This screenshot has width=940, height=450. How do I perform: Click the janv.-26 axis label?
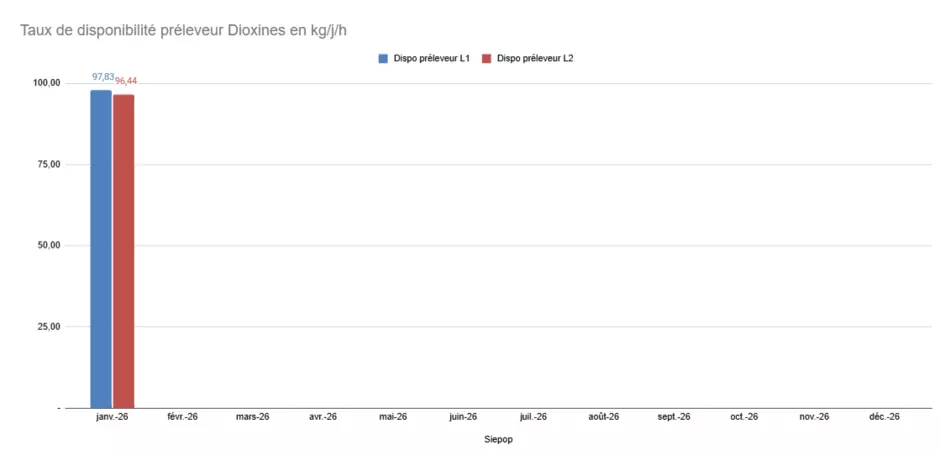click(x=112, y=416)
